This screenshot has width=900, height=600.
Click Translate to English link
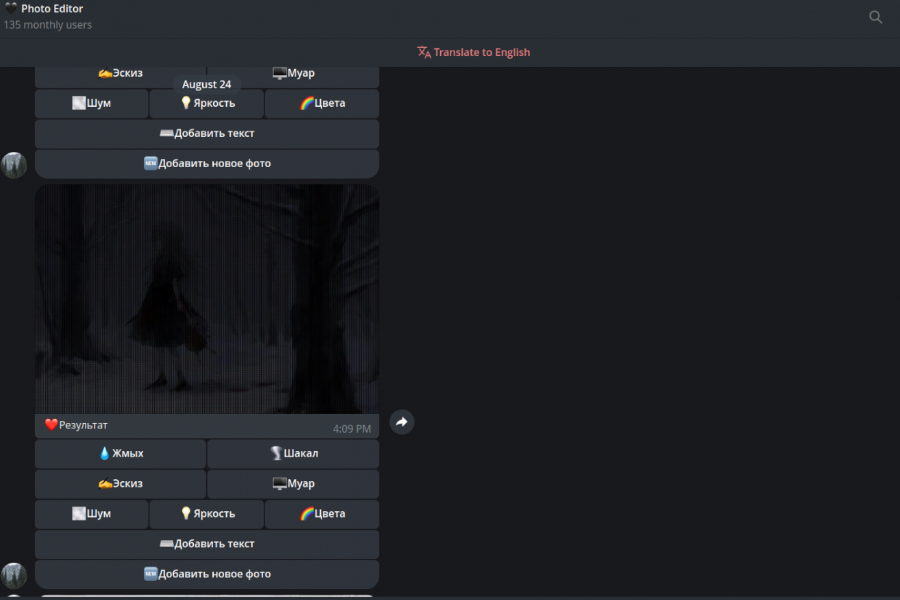pos(474,52)
